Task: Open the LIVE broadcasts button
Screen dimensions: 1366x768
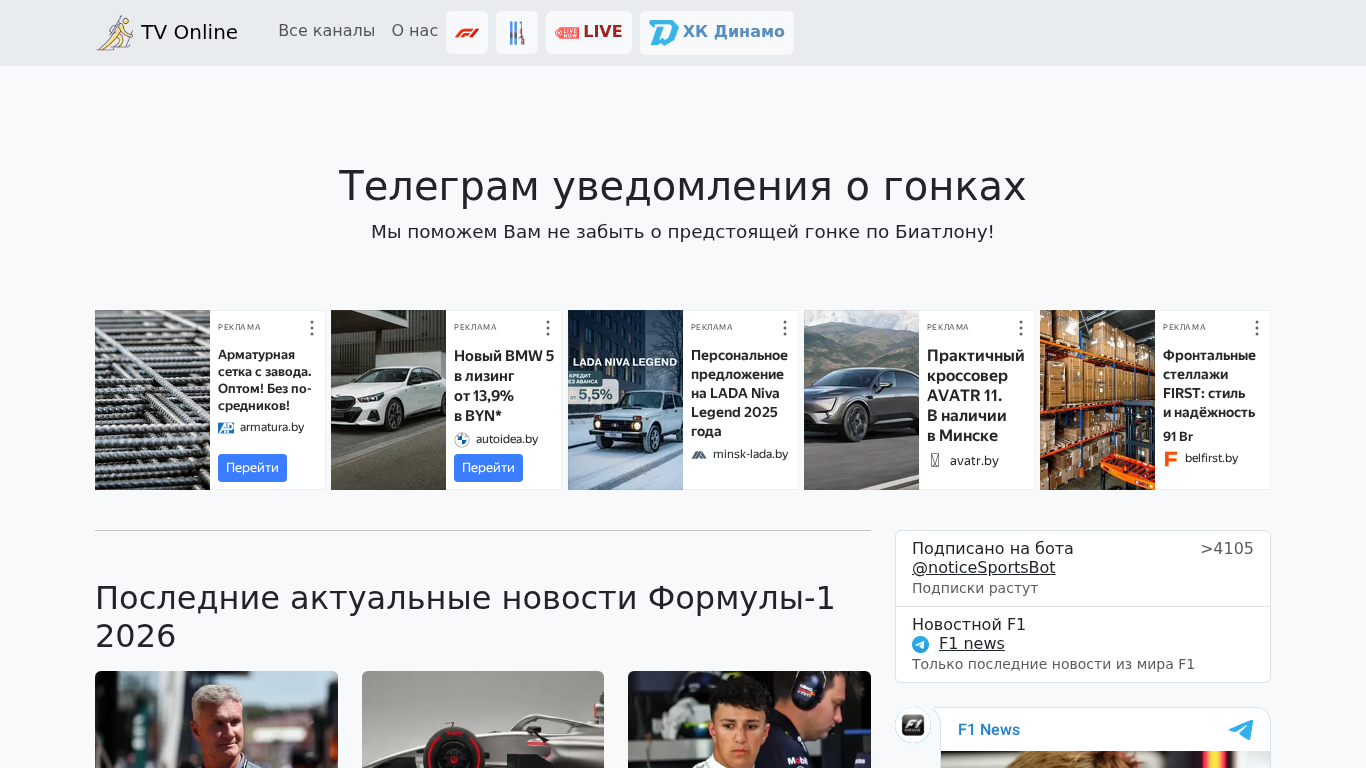Action: [589, 33]
